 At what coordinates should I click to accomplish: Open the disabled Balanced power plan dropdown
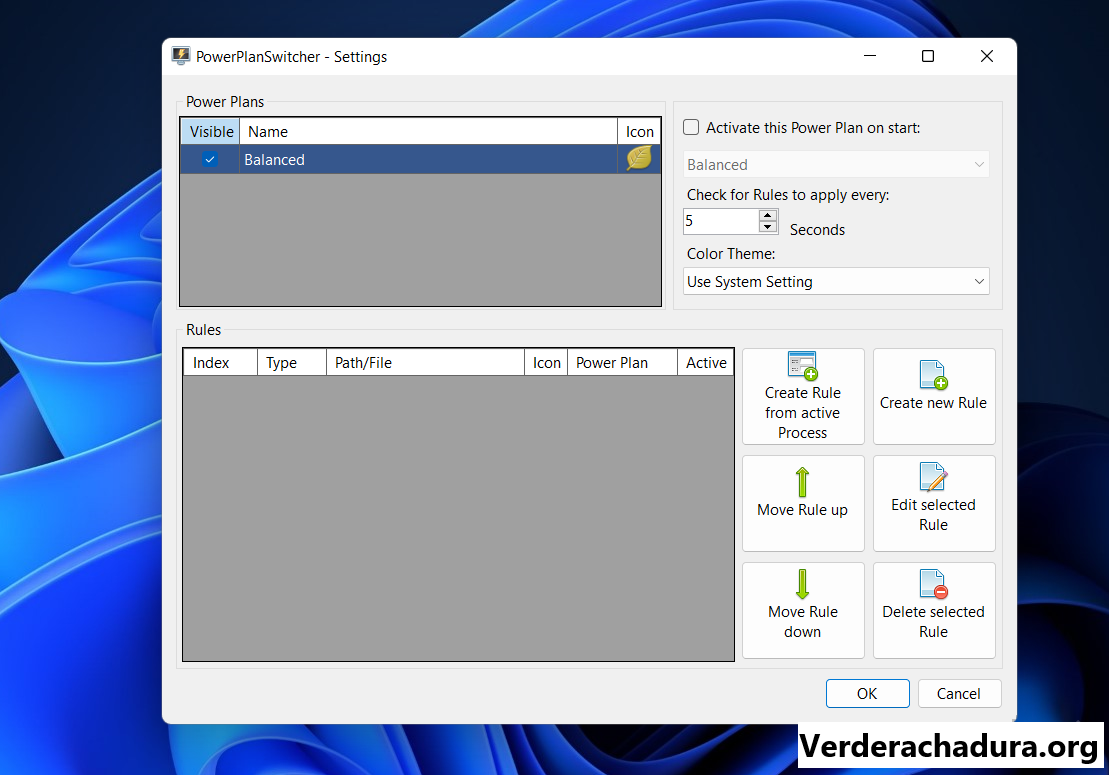click(x=836, y=165)
